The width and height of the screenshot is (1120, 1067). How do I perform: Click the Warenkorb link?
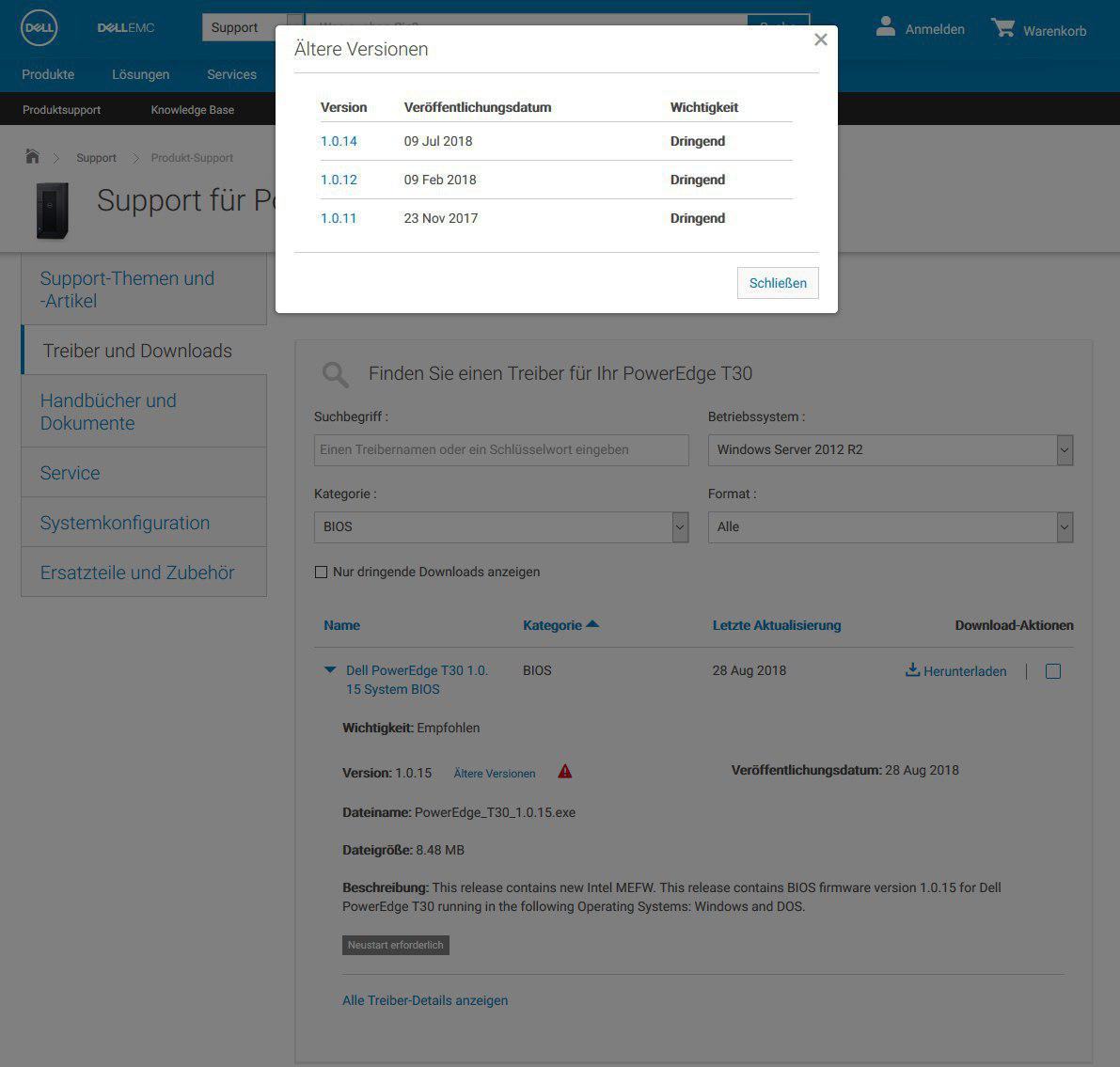coord(1054,31)
